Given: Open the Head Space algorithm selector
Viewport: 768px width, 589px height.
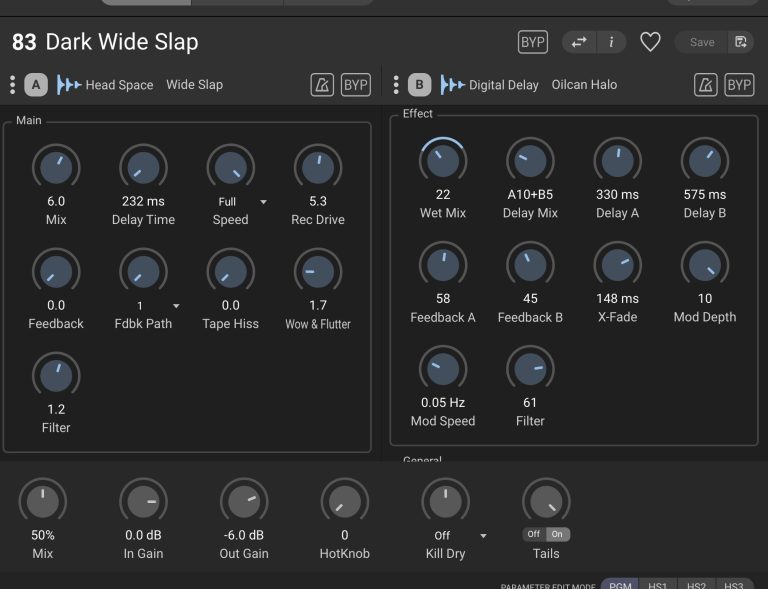Looking at the screenshot, I should [x=119, y=85].
